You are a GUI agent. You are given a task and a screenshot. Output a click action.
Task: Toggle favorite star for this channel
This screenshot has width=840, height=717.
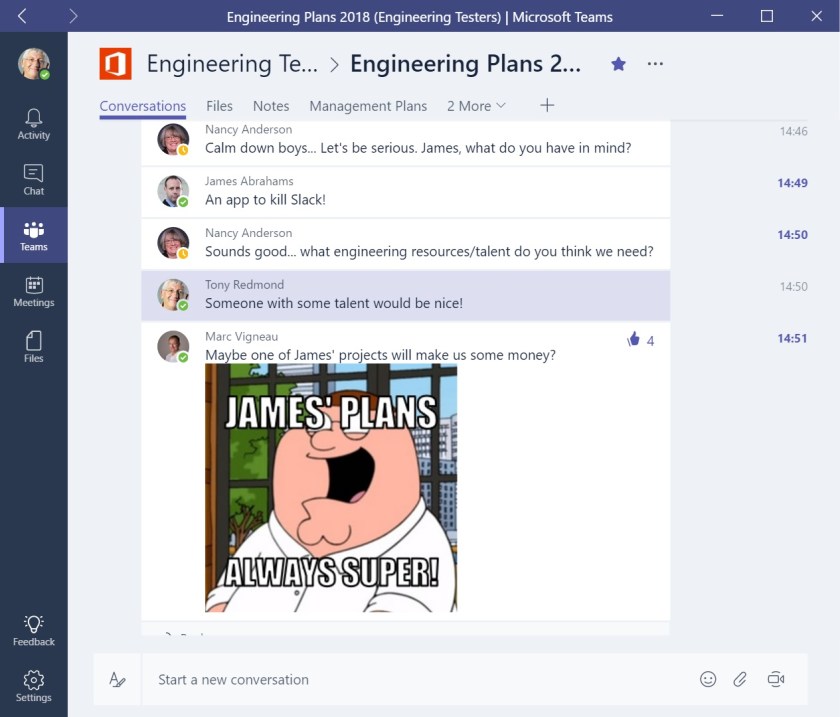618,64
